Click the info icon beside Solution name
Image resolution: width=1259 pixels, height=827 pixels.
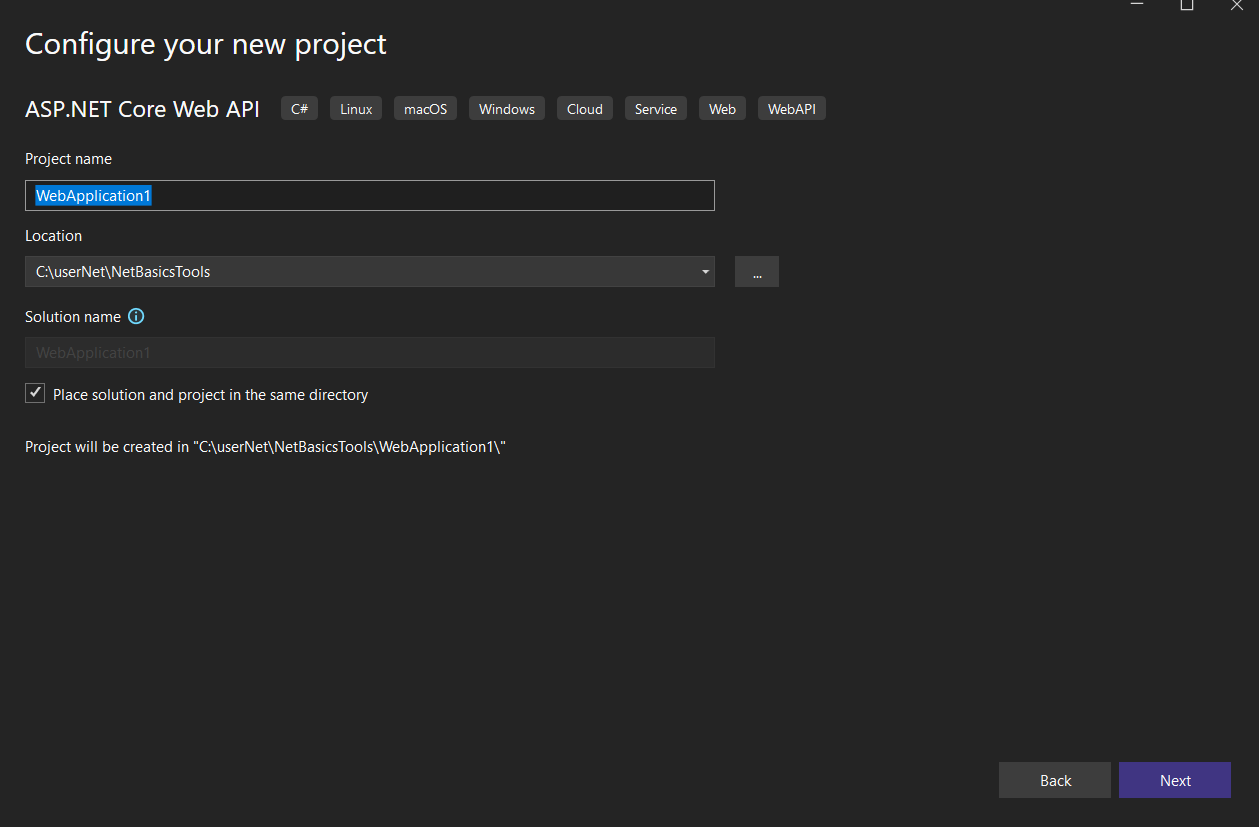136,316
